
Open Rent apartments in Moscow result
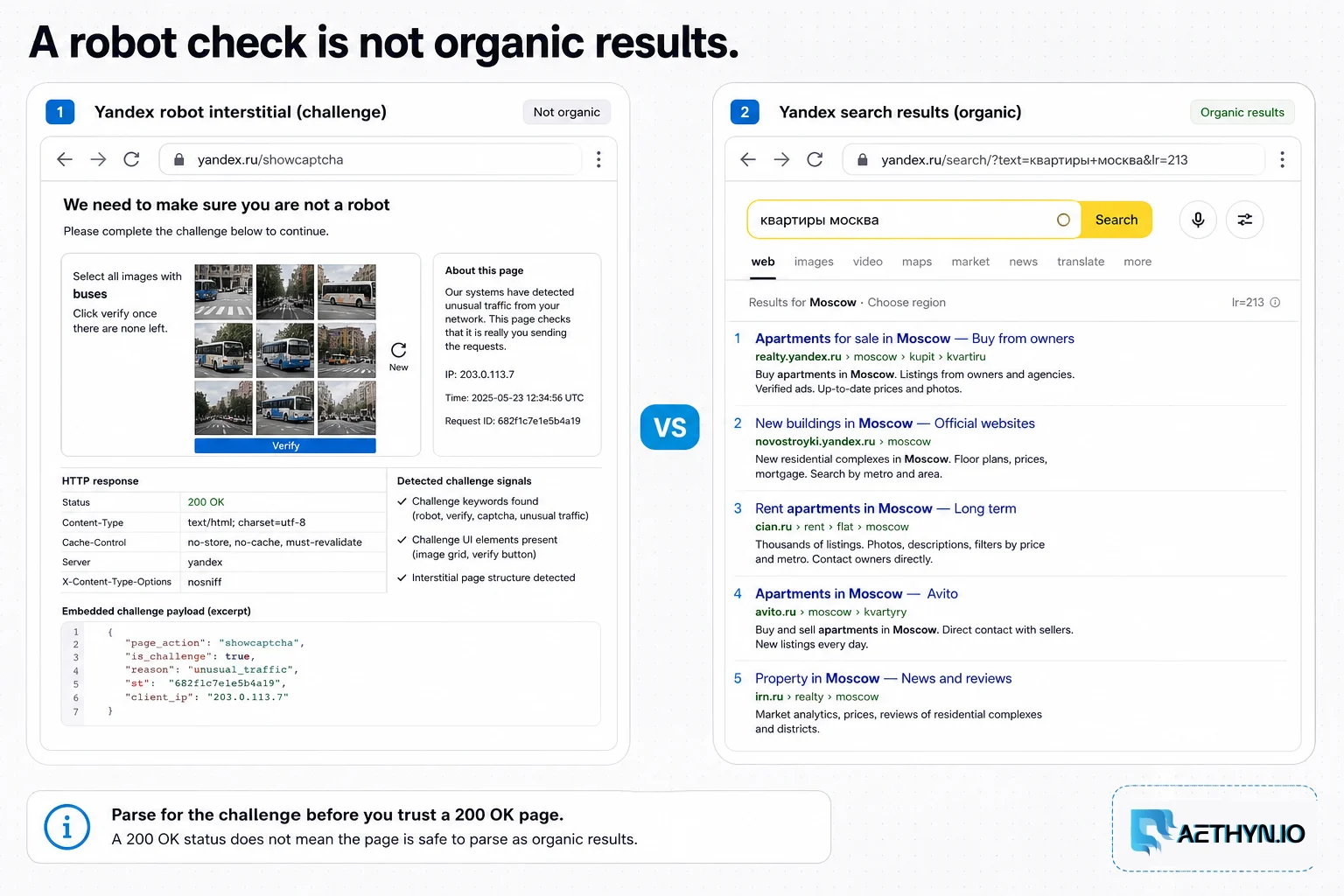point(885,508)
